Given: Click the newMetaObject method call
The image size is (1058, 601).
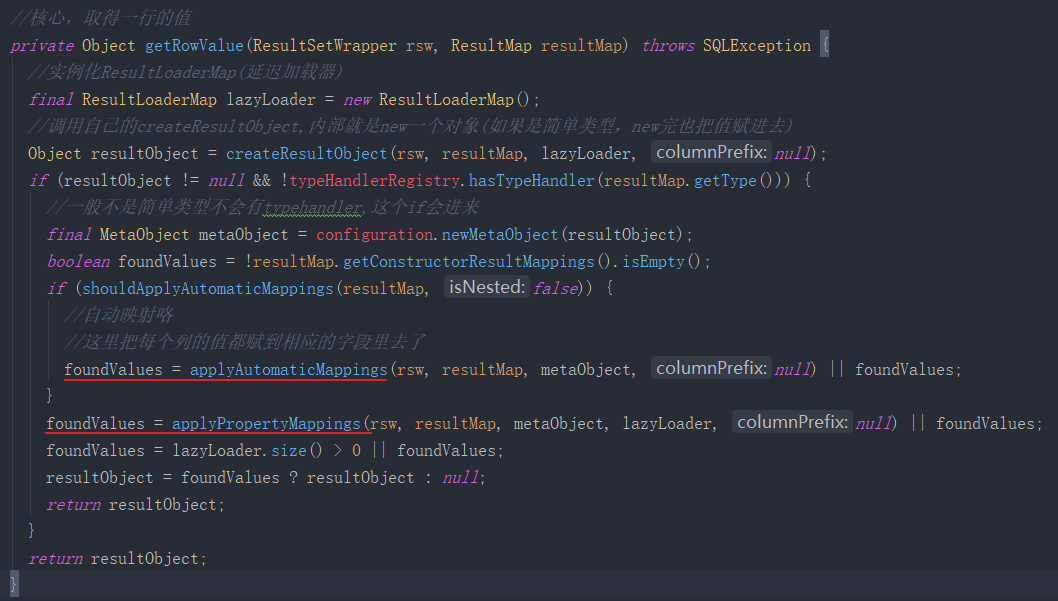Looking at the screenshot, I should point(500,235).
